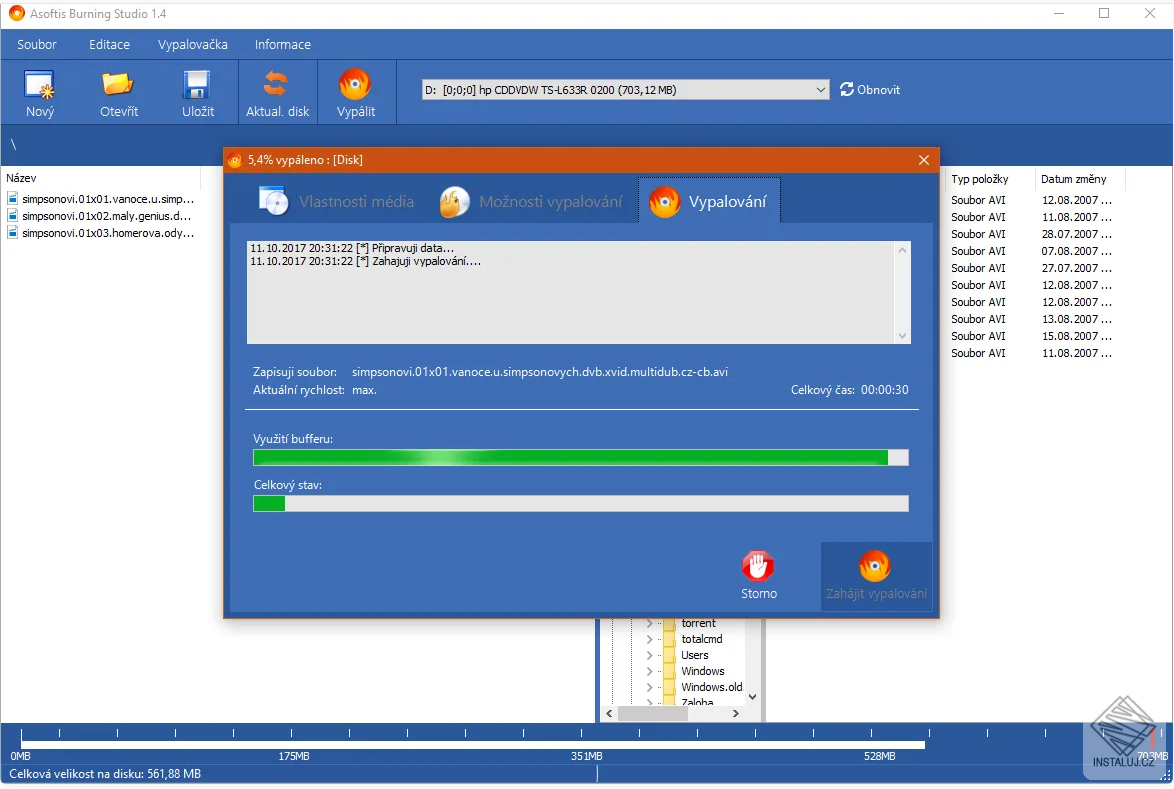Switch to the Možnosti vypalování tab

532,201
